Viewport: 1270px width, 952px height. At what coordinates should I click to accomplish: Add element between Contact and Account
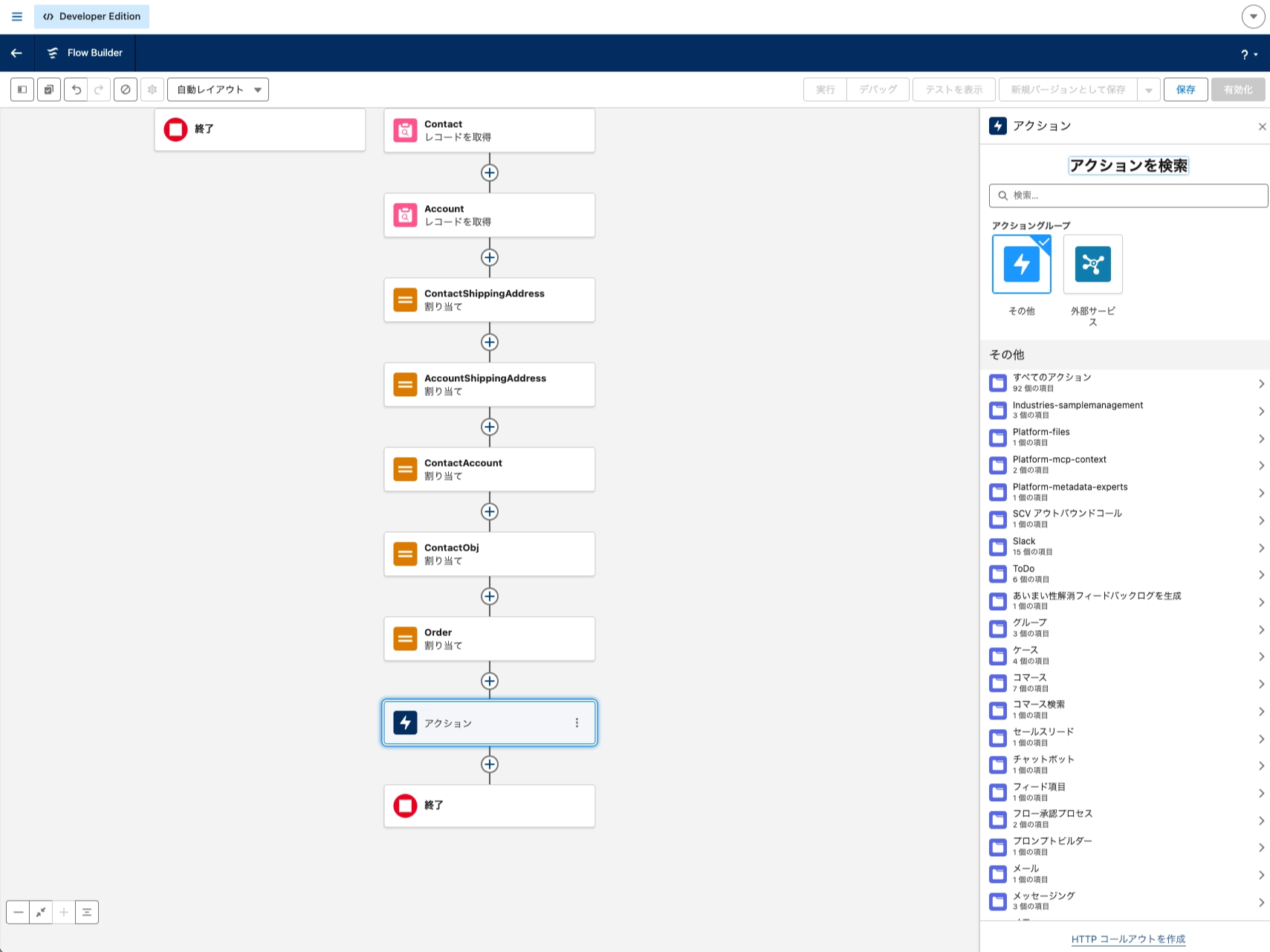pos(490,173)
